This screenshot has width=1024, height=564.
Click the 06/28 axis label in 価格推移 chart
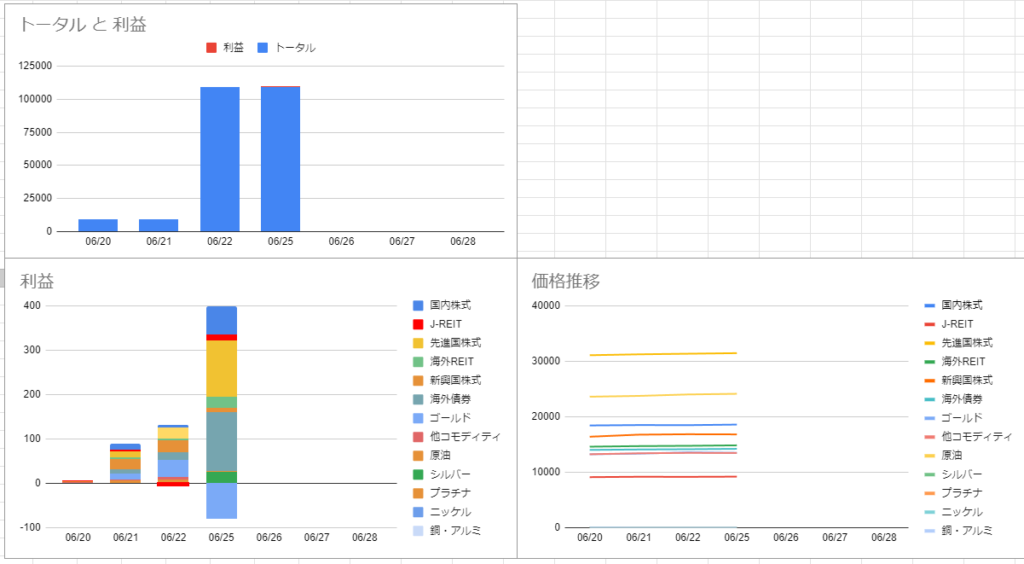pos(883,538)
